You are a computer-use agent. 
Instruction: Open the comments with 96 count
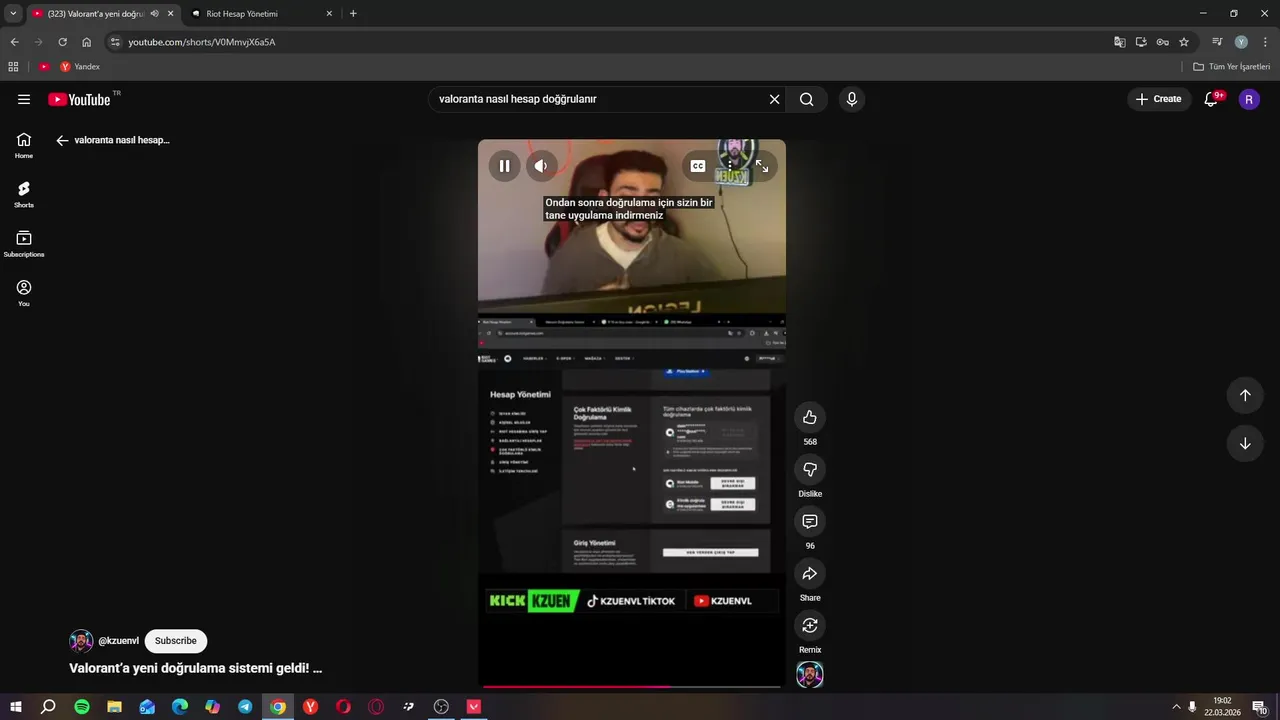click(810, 521)
